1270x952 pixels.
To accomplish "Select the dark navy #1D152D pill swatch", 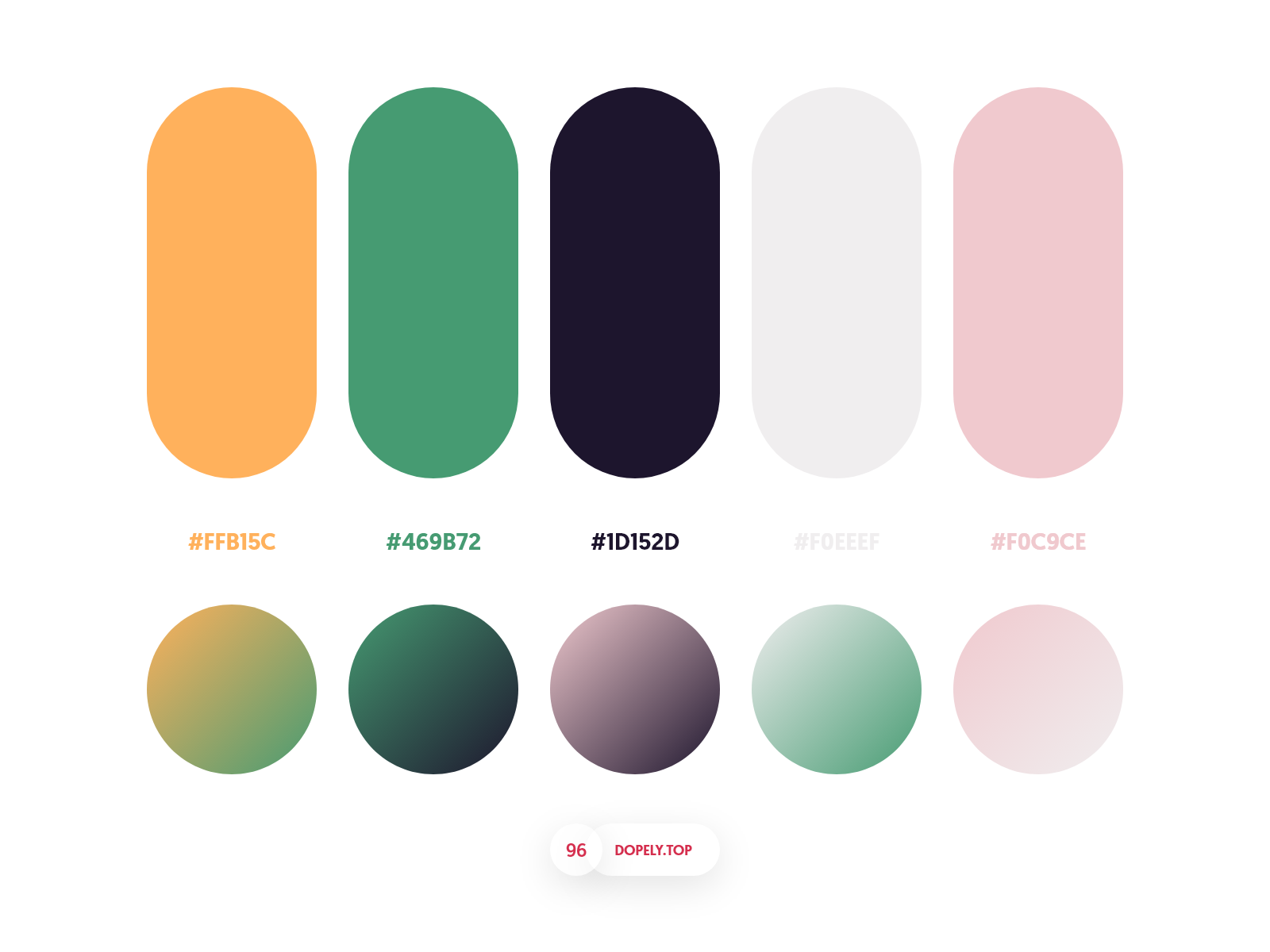I will 635,282.
